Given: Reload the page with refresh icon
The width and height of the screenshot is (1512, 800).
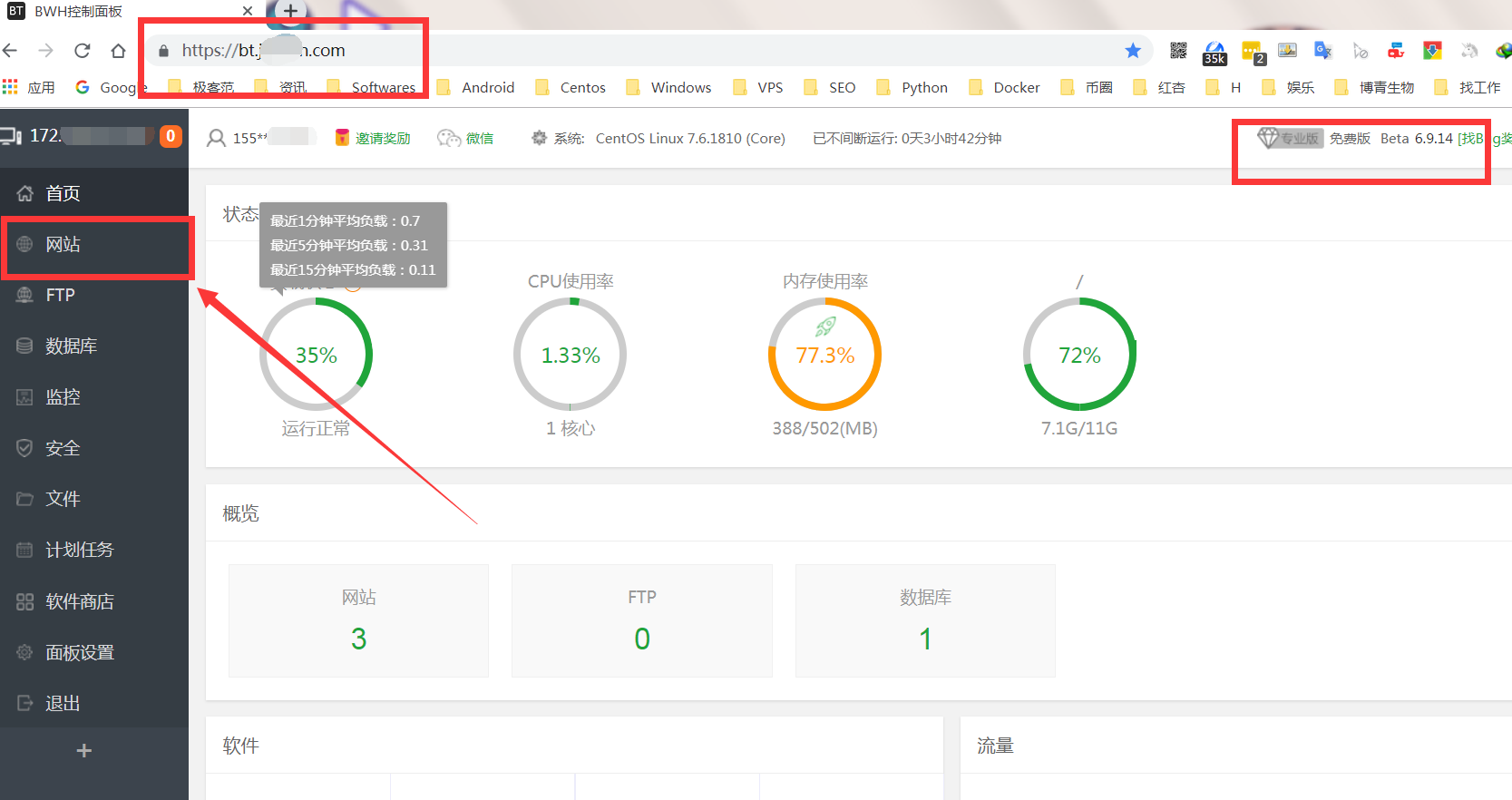Looking at the screenshot, I should (x=83, y=50).
